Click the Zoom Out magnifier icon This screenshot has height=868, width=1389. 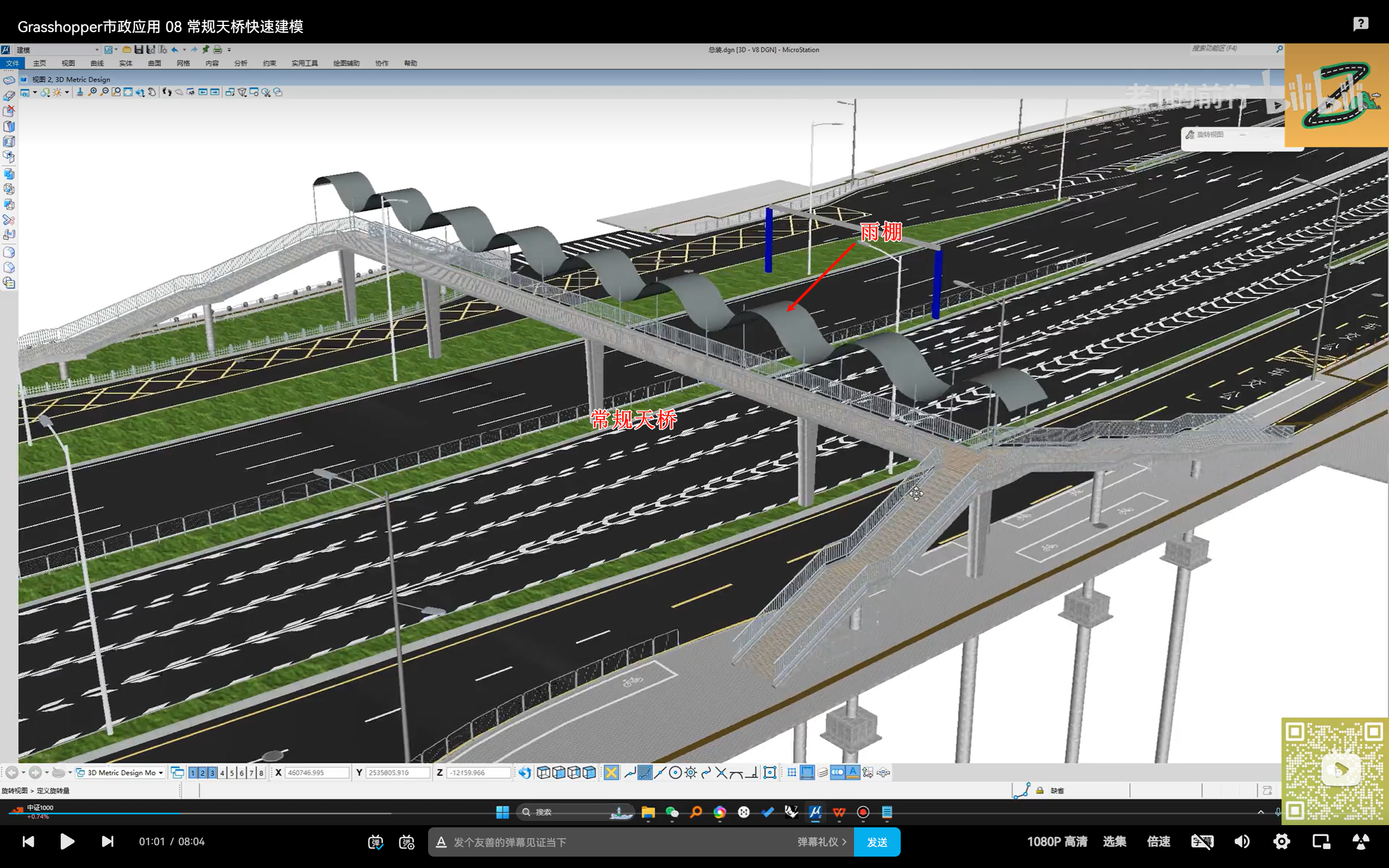tap(105, 92)
